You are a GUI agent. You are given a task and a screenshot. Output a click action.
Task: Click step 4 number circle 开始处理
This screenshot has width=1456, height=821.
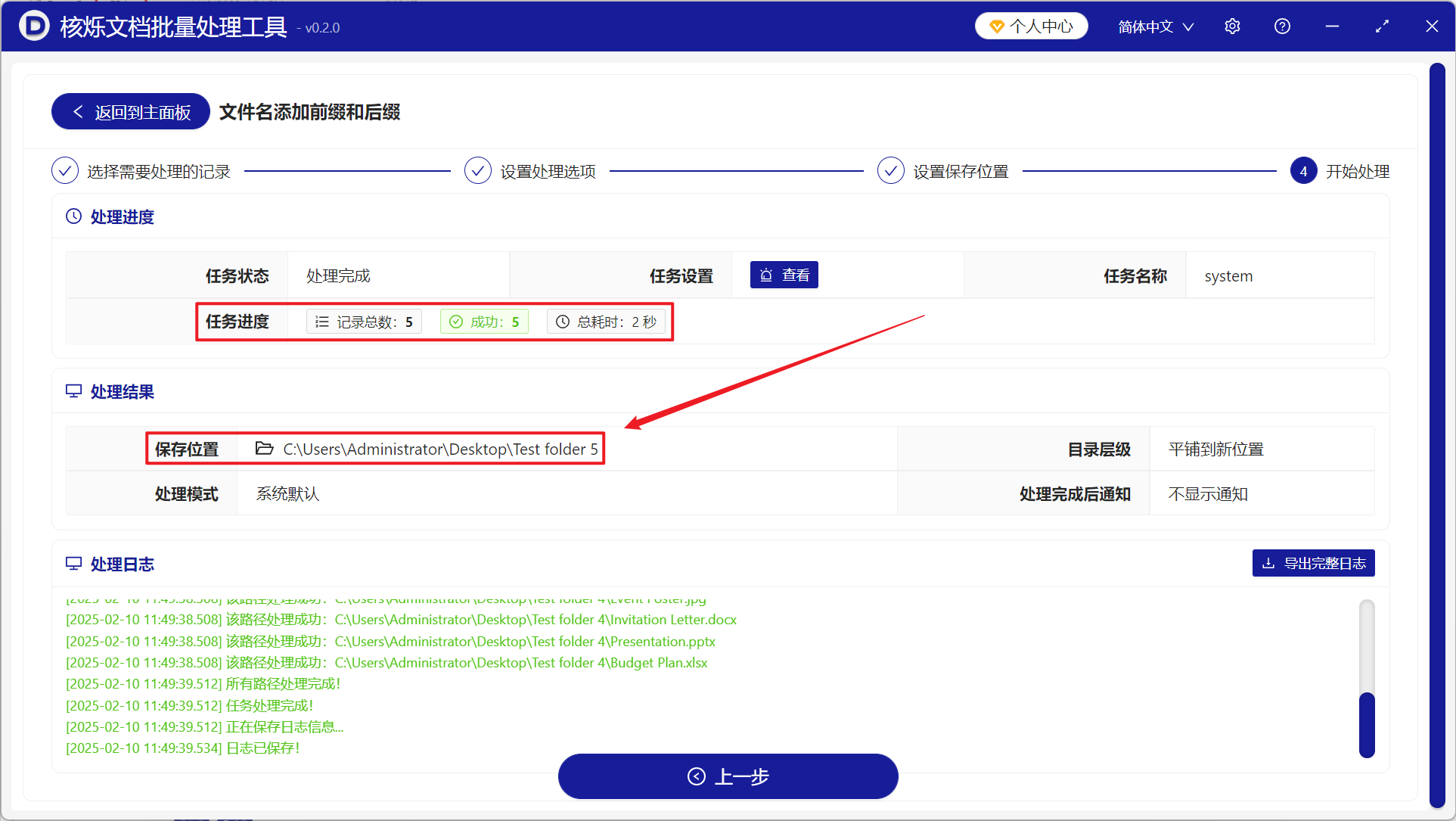(1303, 171)
